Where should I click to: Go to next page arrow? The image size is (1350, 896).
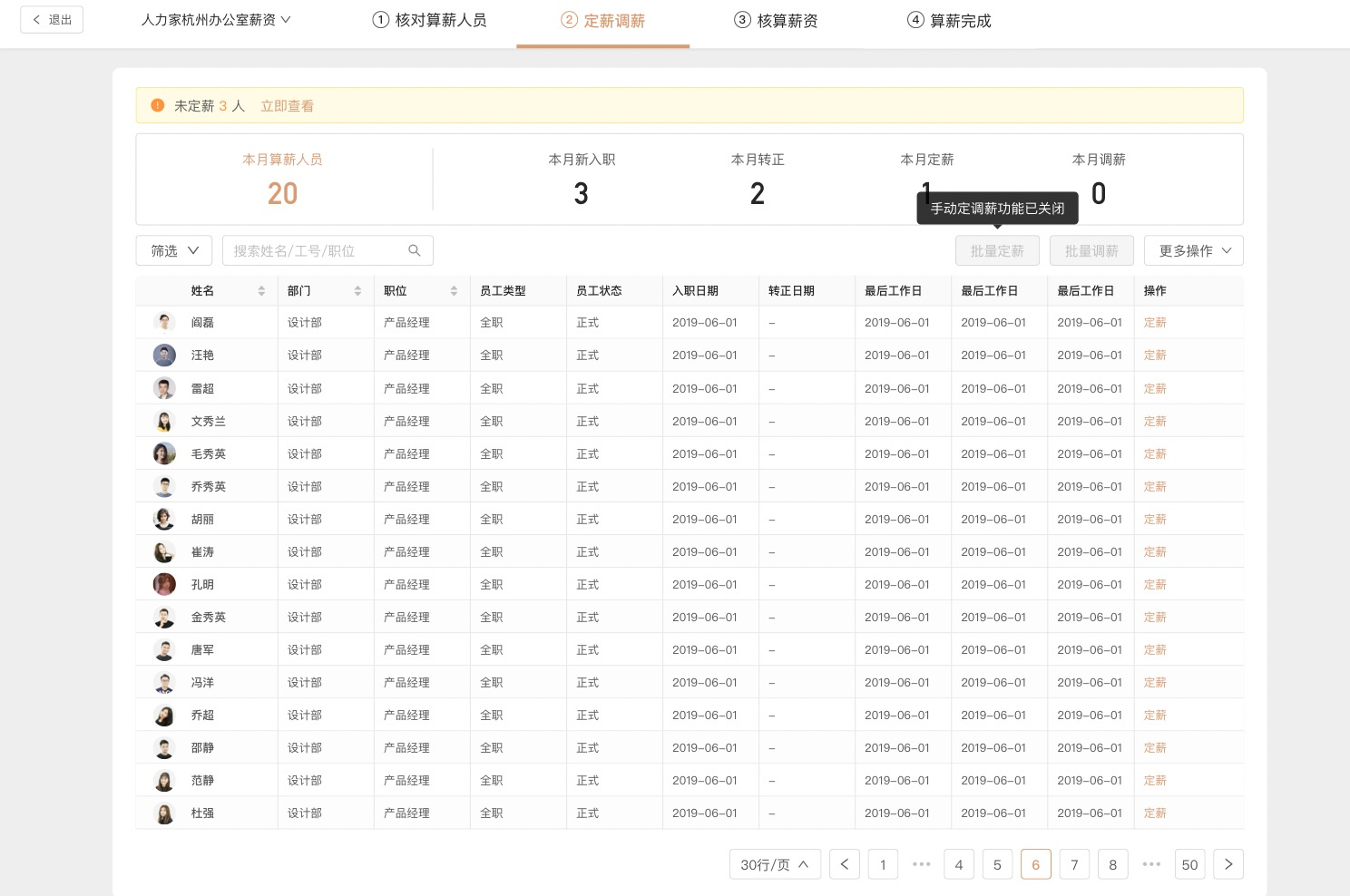pos(1228,864)
